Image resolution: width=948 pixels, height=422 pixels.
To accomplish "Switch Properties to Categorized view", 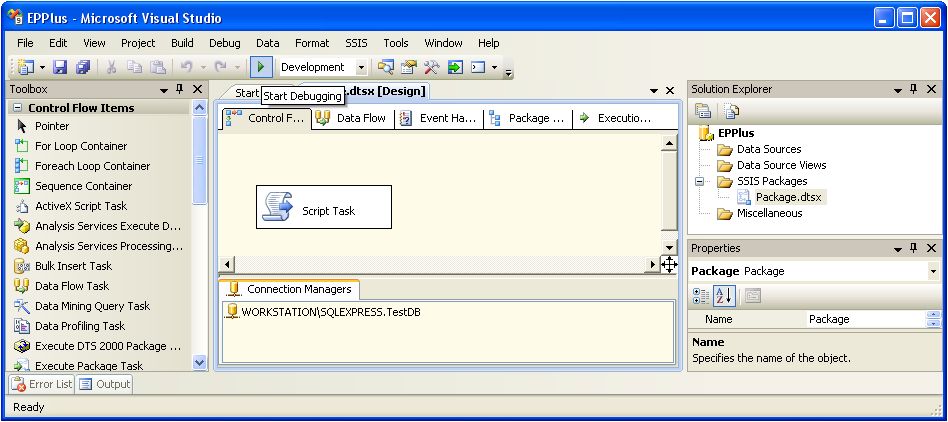I will pos(701,296).
